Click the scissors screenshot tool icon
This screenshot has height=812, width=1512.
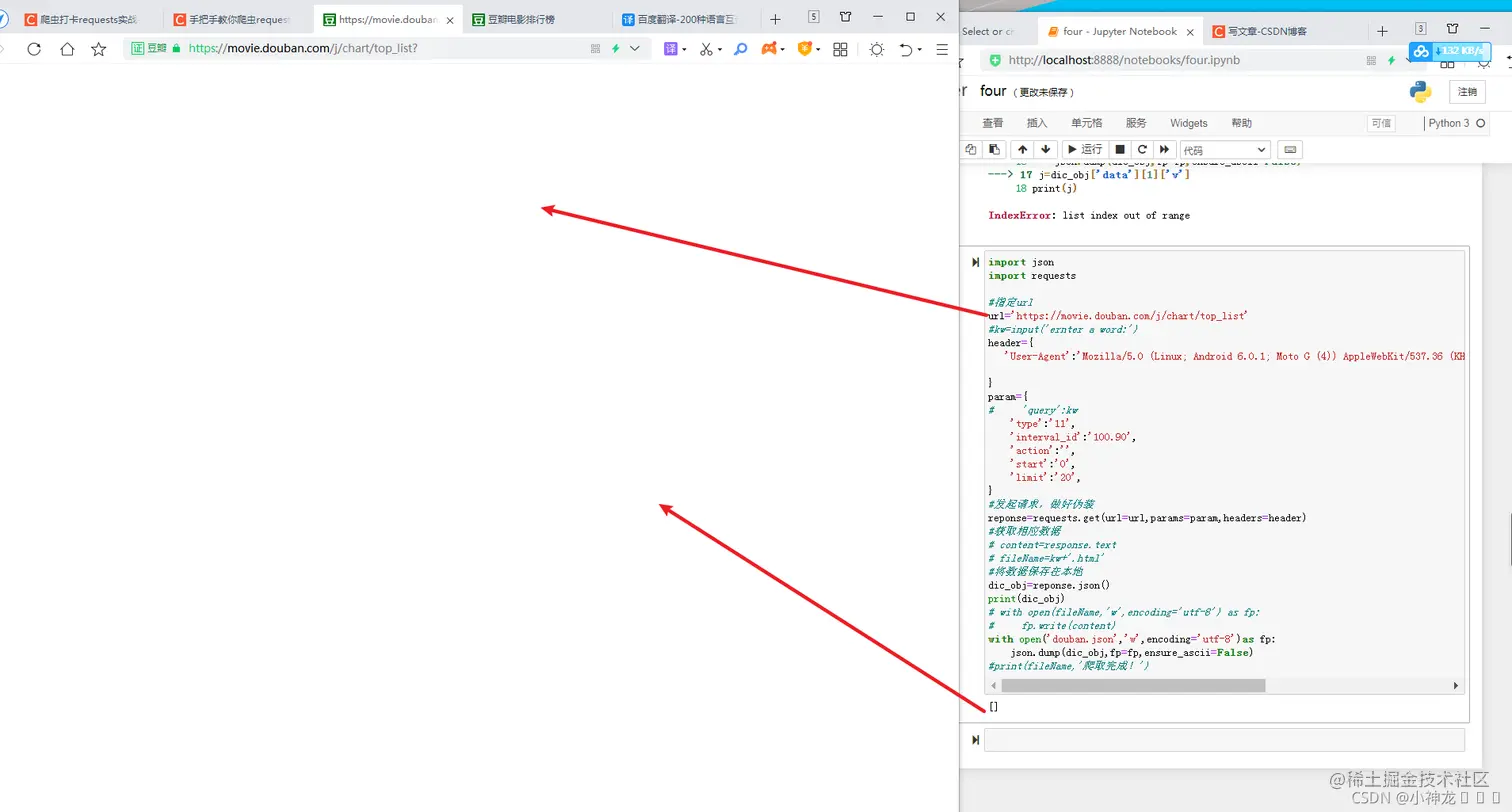pos(706,49)
